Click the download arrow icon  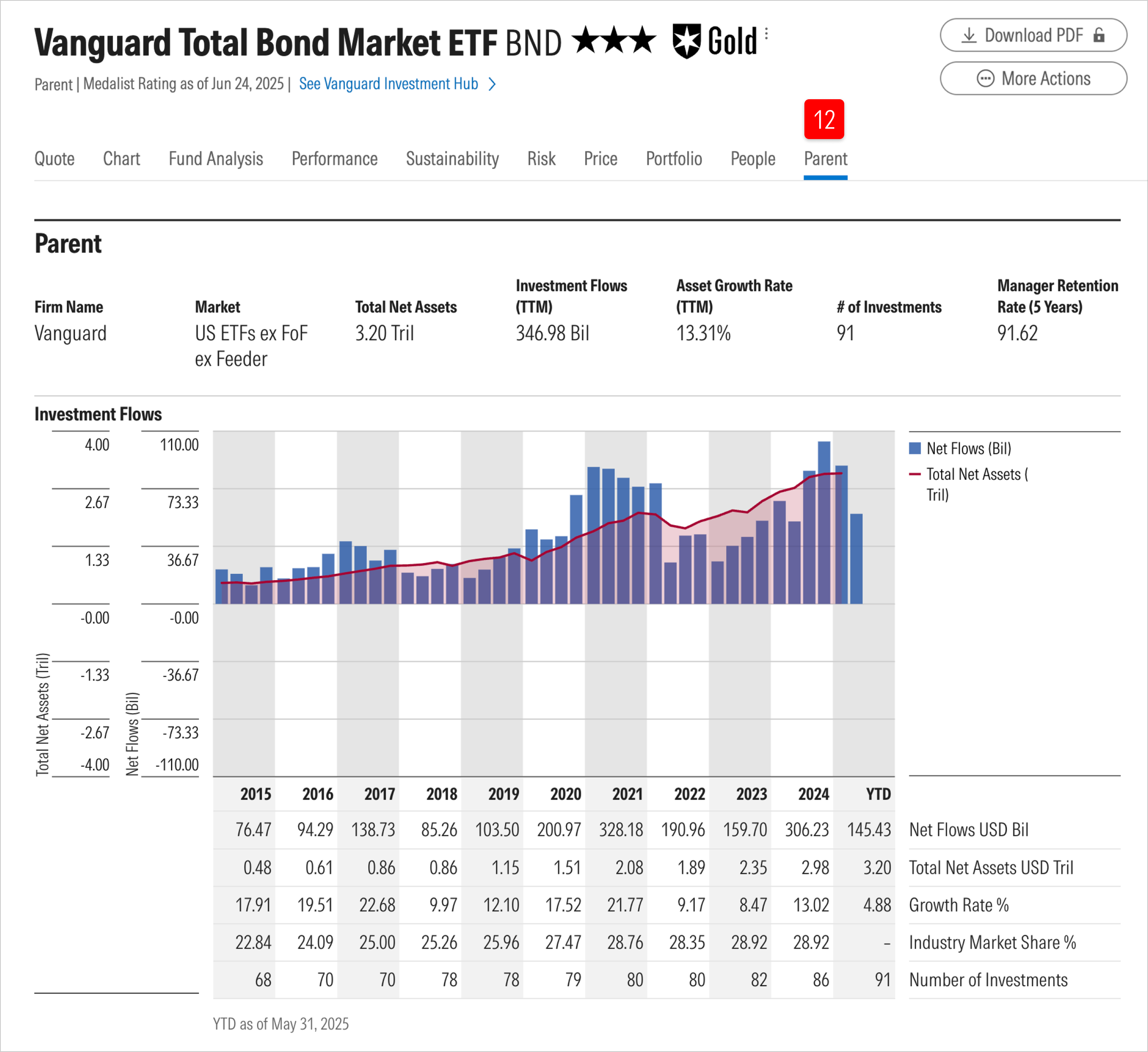[x=969, y=35]
